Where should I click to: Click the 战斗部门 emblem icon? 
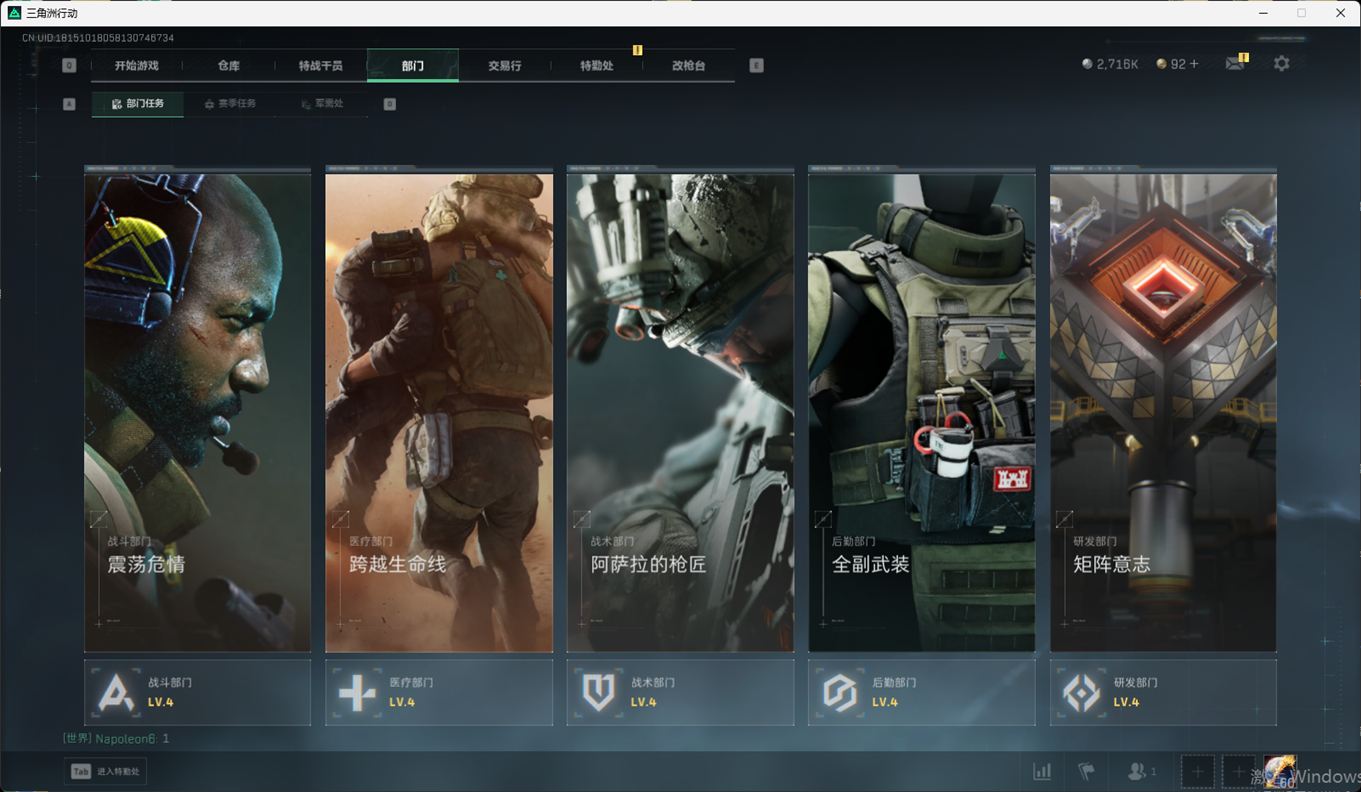tap(116, 692)
